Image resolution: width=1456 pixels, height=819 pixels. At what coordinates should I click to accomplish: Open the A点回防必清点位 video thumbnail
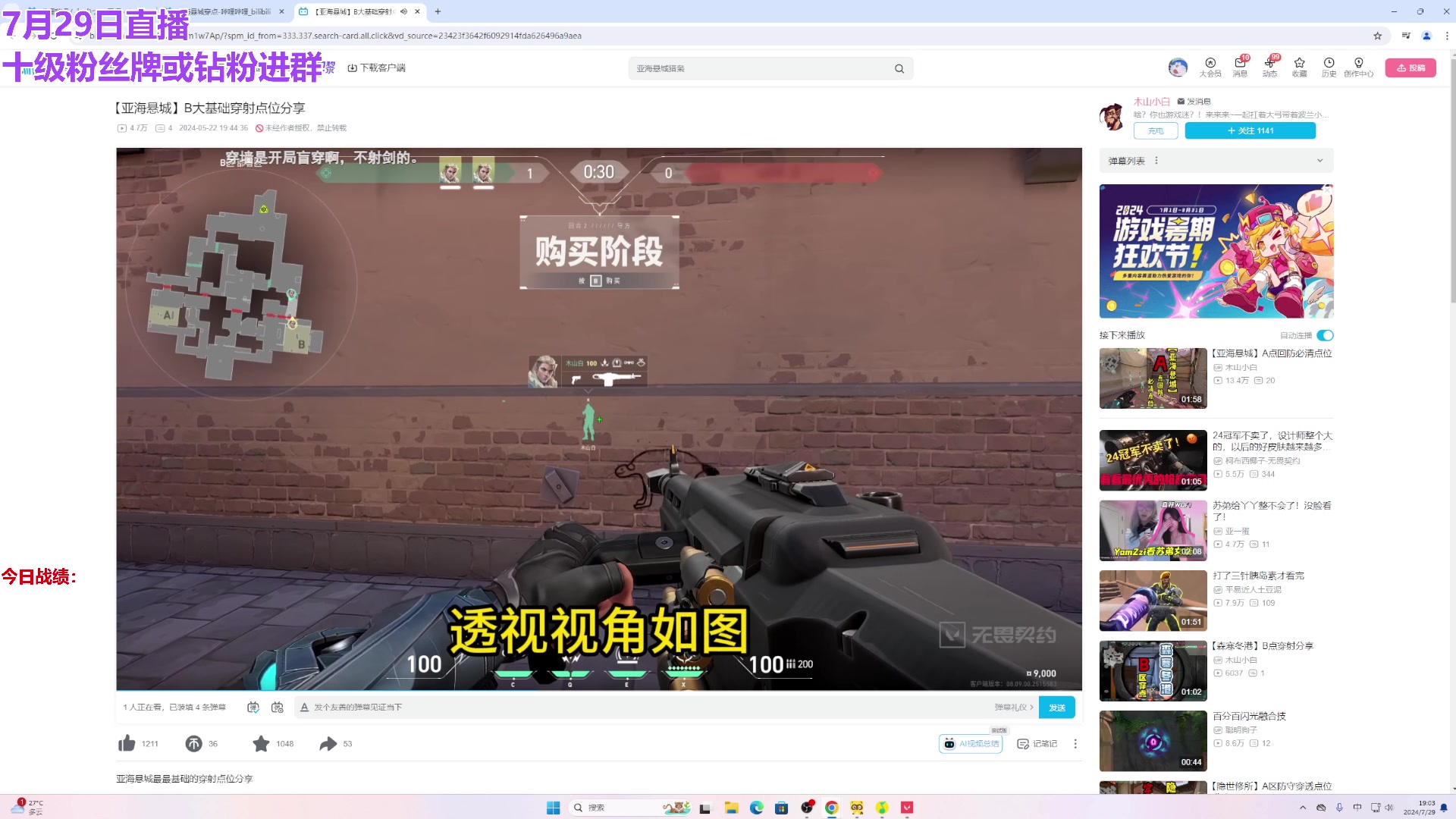coord(1153,378)
